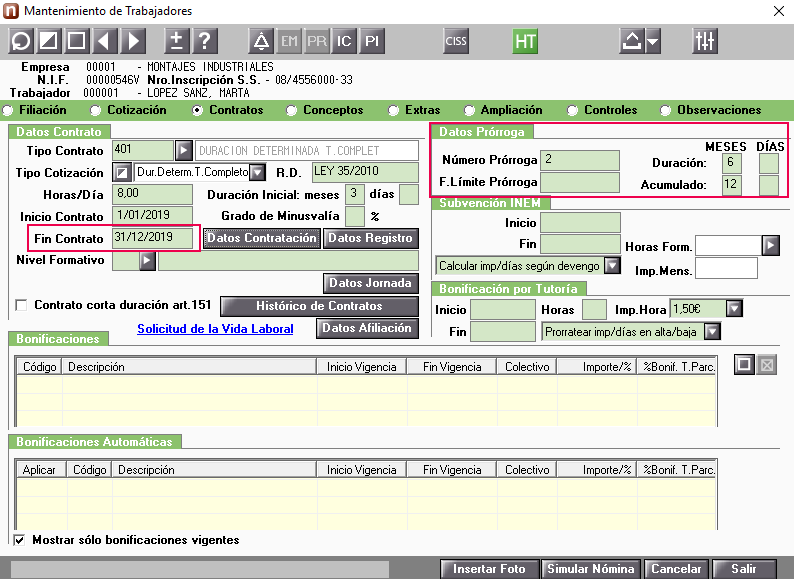This screenshot has height=579, width=794.
Task: Click the refresh circular-arrow toolbar icon
Action: tap(21, 41)
